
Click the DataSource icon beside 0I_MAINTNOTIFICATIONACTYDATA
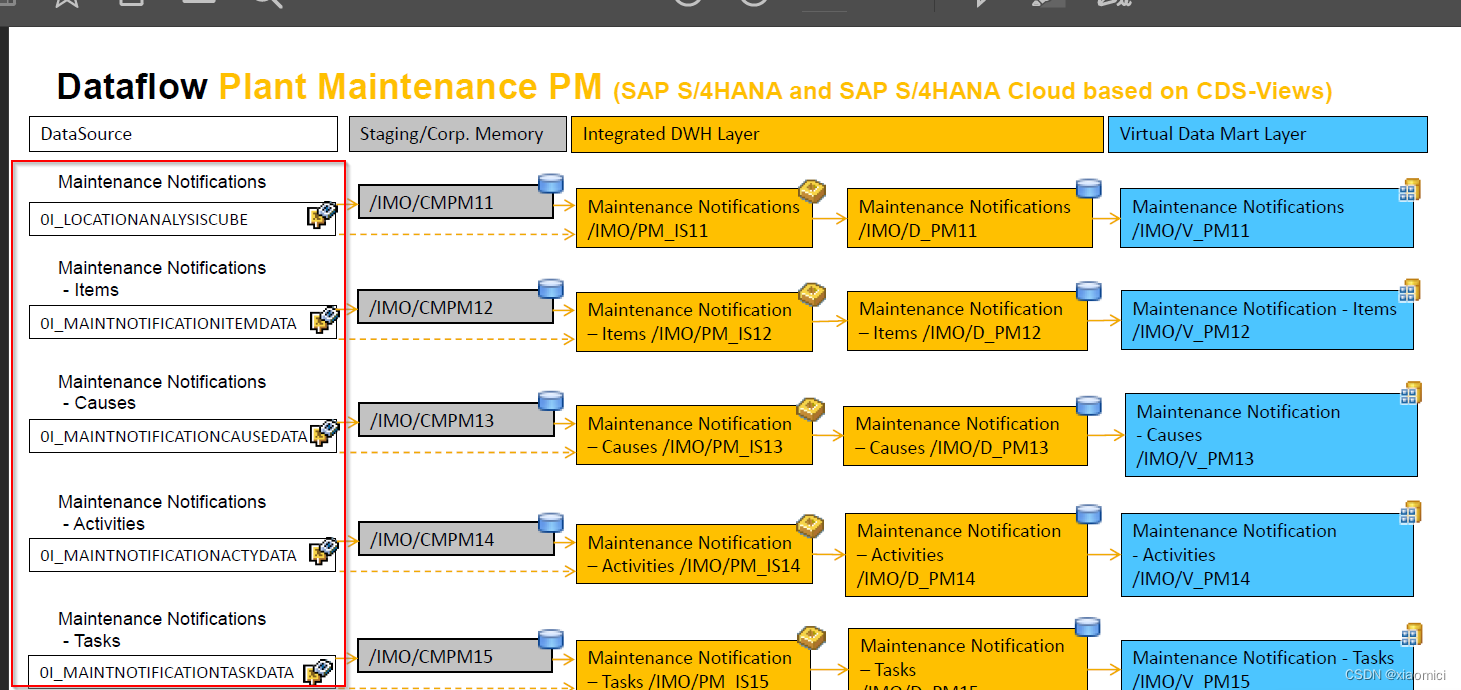pos(324,551)
